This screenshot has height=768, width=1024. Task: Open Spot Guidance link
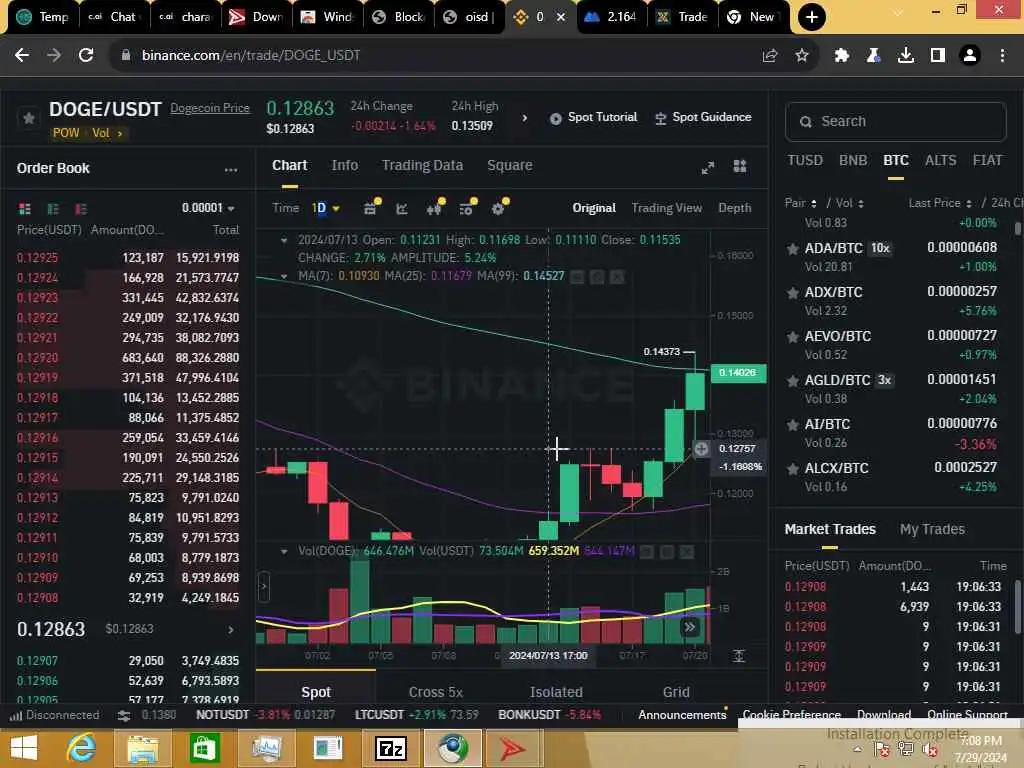[x=703, y=118]
